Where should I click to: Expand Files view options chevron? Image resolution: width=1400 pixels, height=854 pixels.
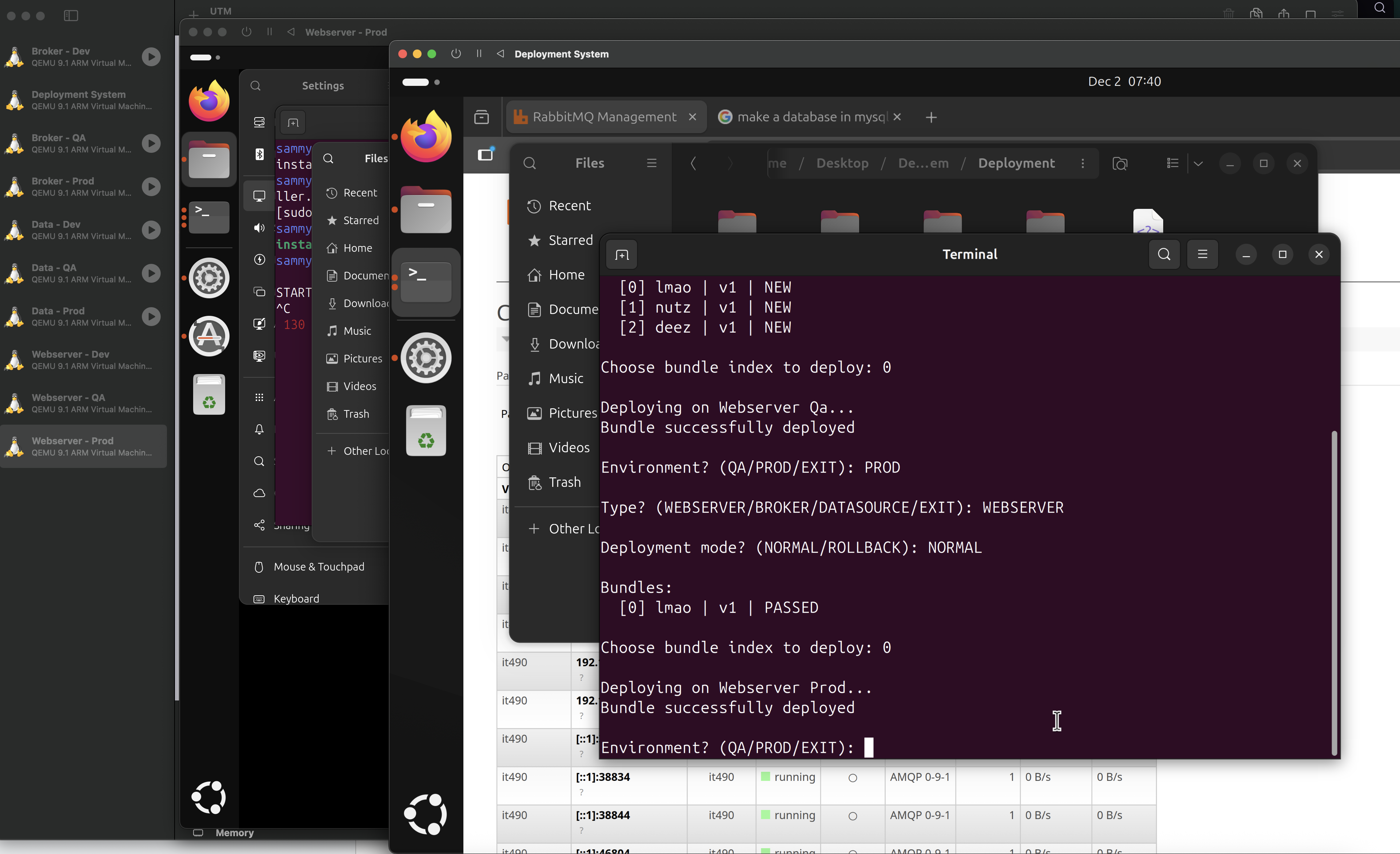[x=1198, y=163]
